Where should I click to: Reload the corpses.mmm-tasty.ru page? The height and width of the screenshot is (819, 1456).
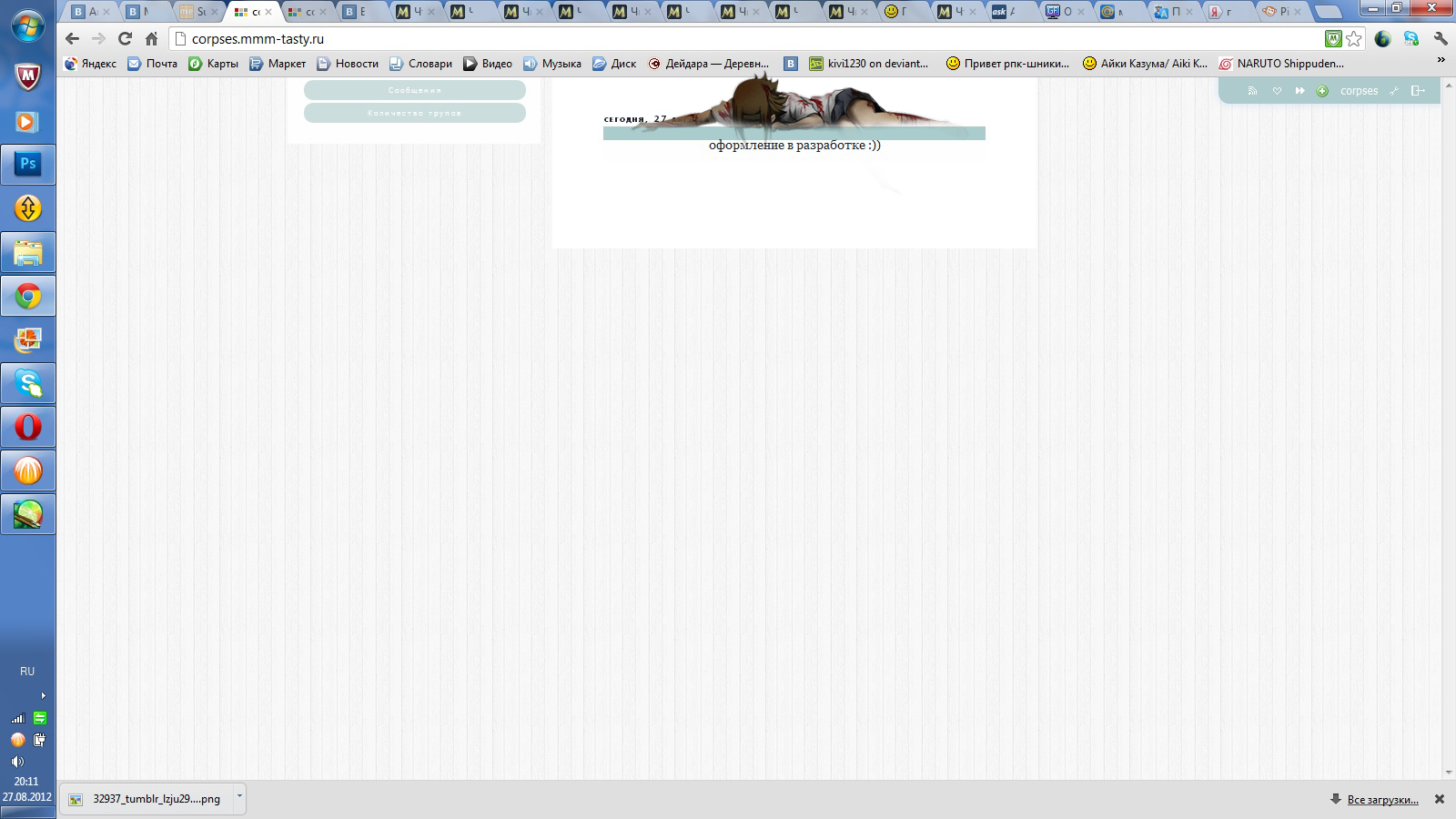pos(126,39)
